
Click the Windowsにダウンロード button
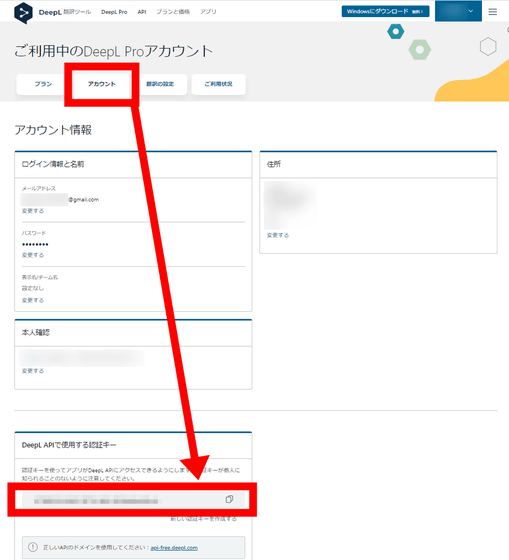click(x=385, y=11)
